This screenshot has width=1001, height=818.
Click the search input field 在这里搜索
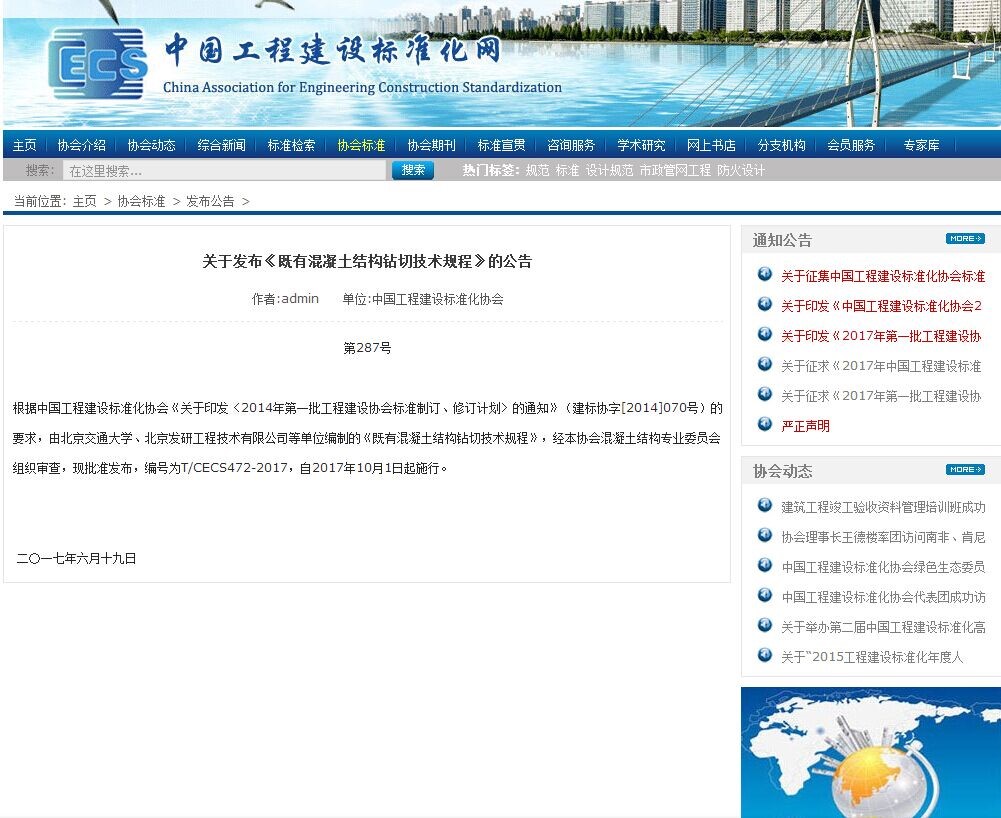224,171
